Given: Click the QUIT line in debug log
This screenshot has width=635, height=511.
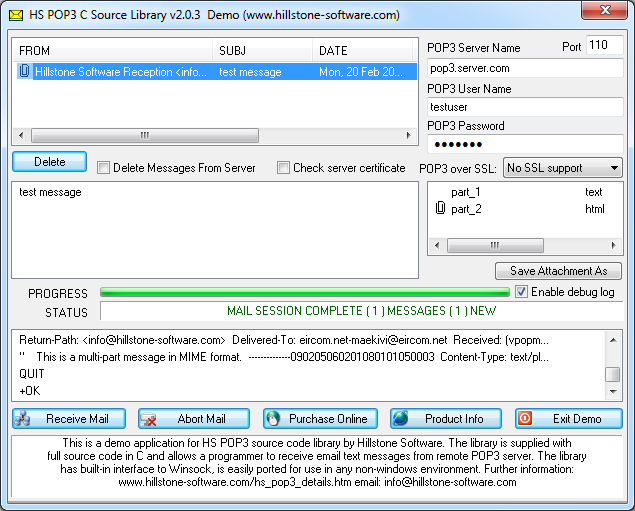Looking at the screenshot, I should coord(32,374).
